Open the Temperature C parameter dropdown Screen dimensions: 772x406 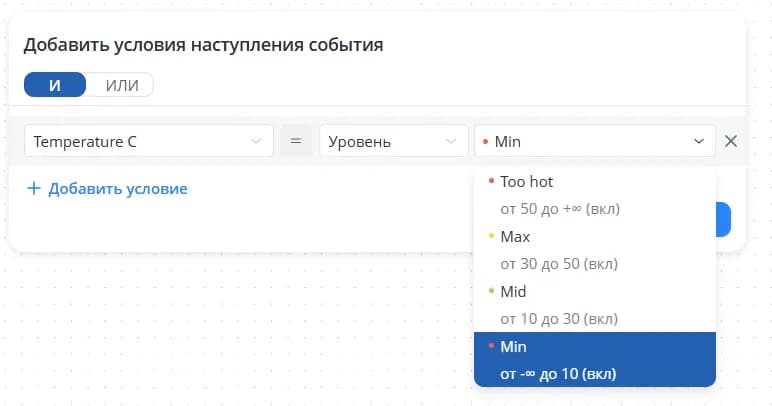(x=149, y=141)
